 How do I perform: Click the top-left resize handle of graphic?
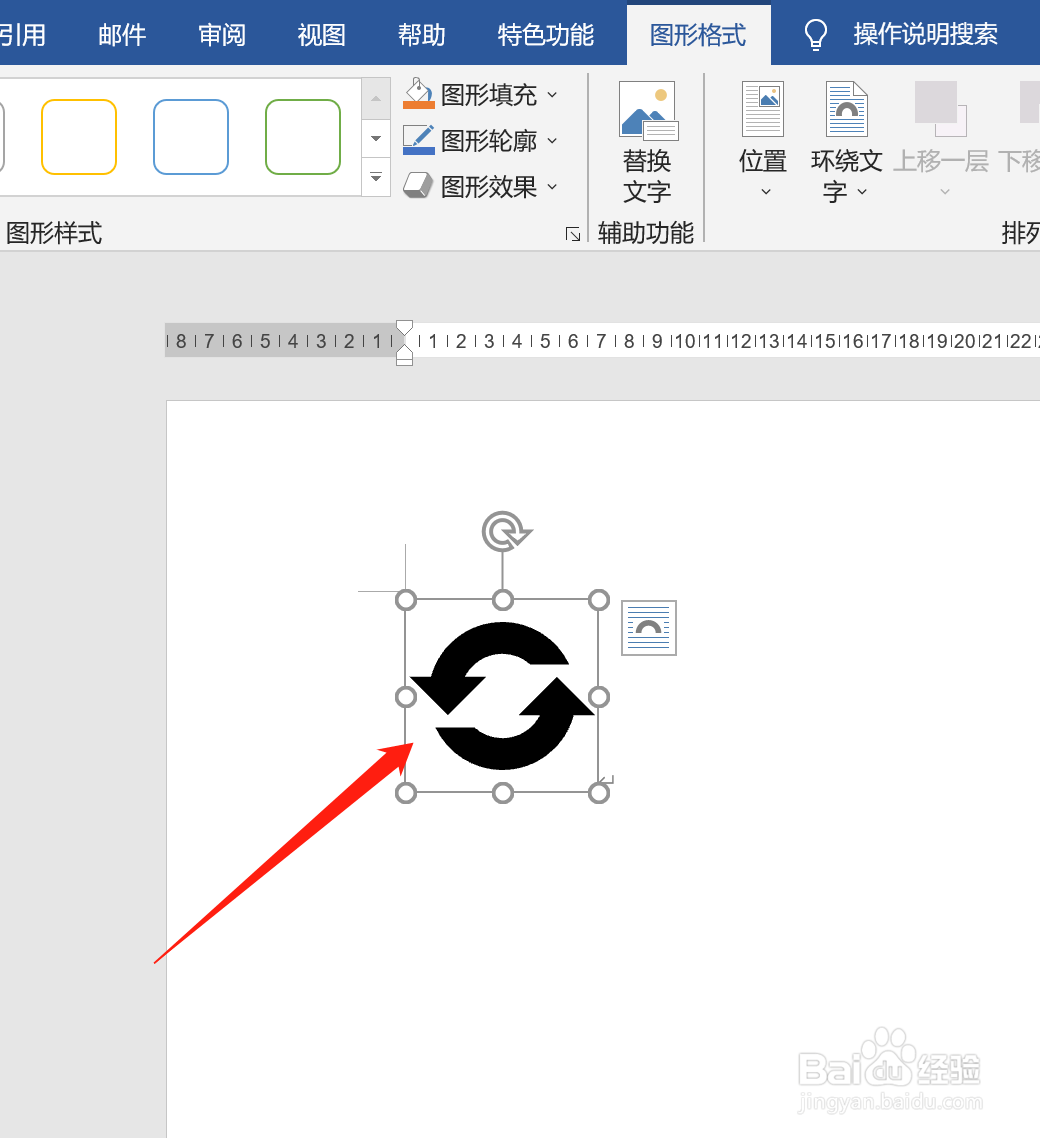click(406, 599)
